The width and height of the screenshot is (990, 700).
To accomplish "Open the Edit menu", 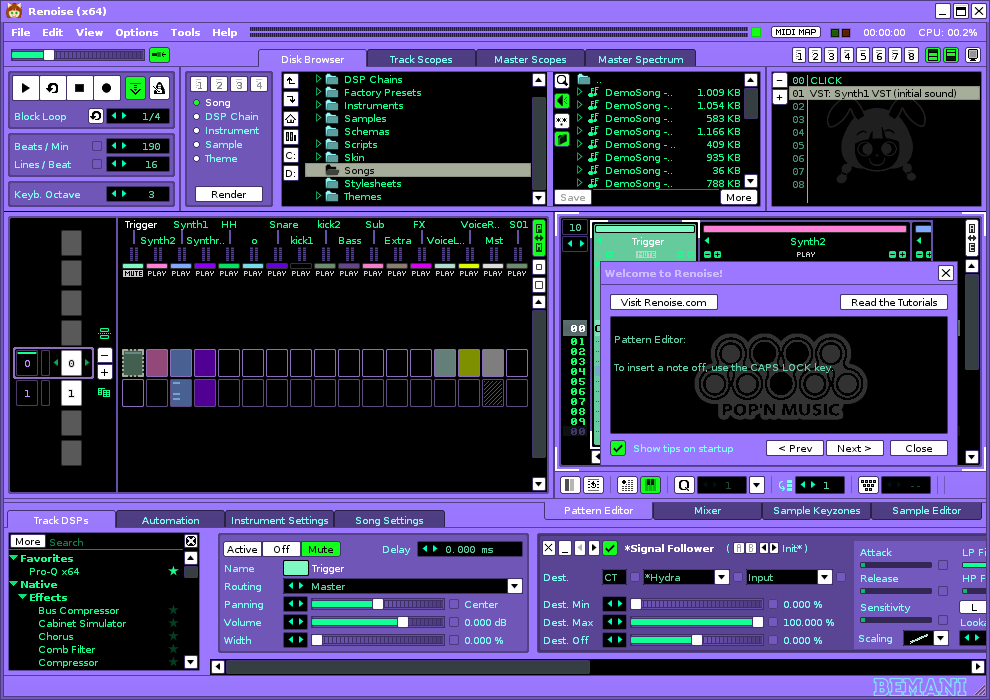I will pyautogui.click(x=52, y=32).
